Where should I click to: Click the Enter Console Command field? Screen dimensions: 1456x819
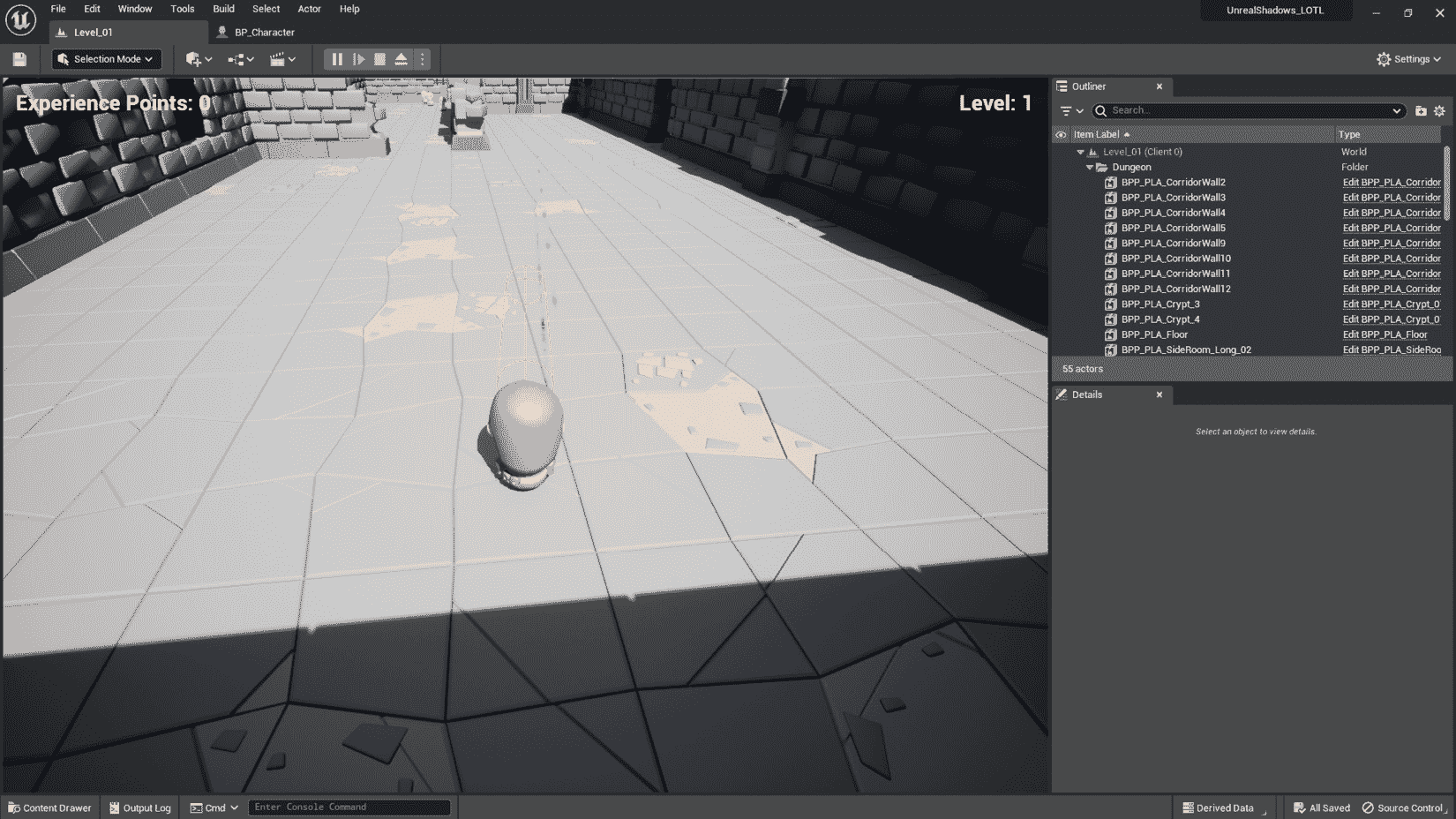[x=349, y=808]
